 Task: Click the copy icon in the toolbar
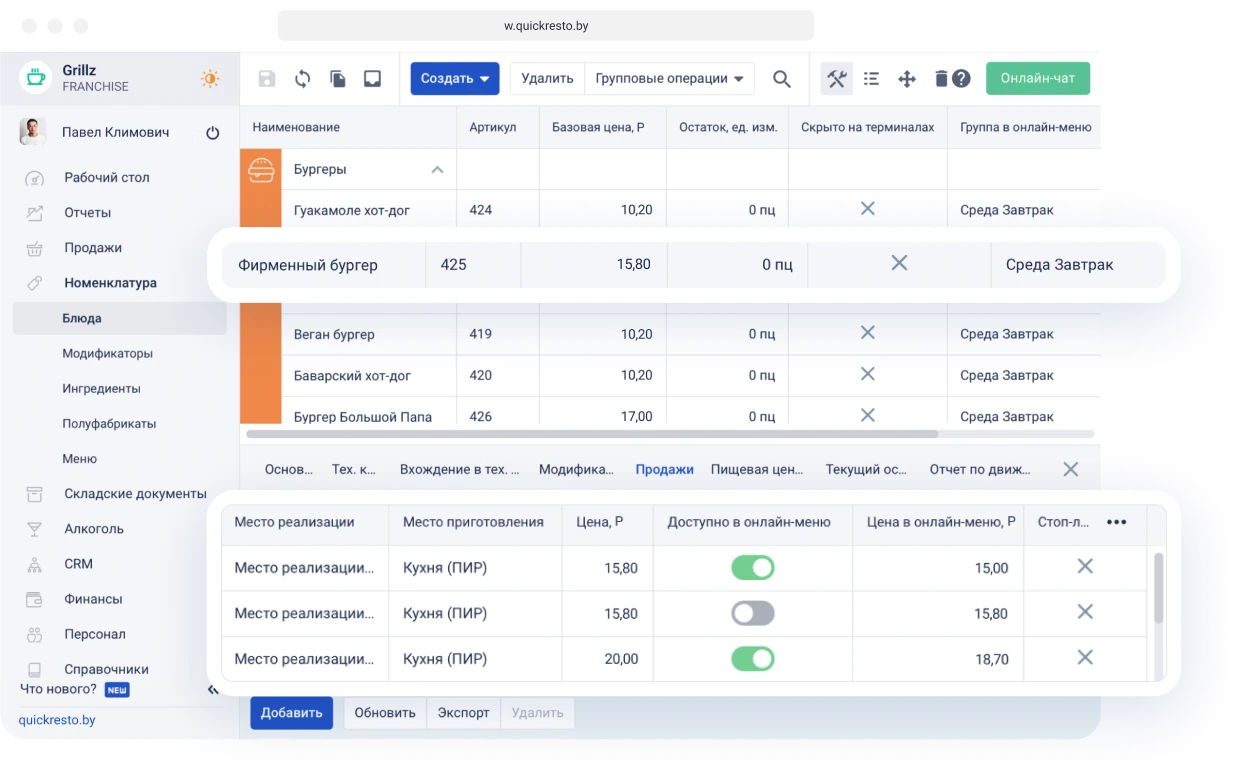pos(337,78)
